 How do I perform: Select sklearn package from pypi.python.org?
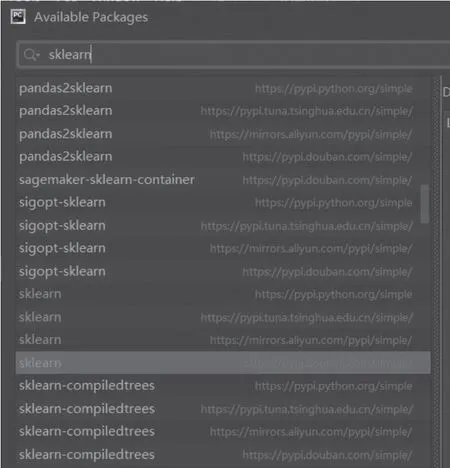tap(223, 294)
